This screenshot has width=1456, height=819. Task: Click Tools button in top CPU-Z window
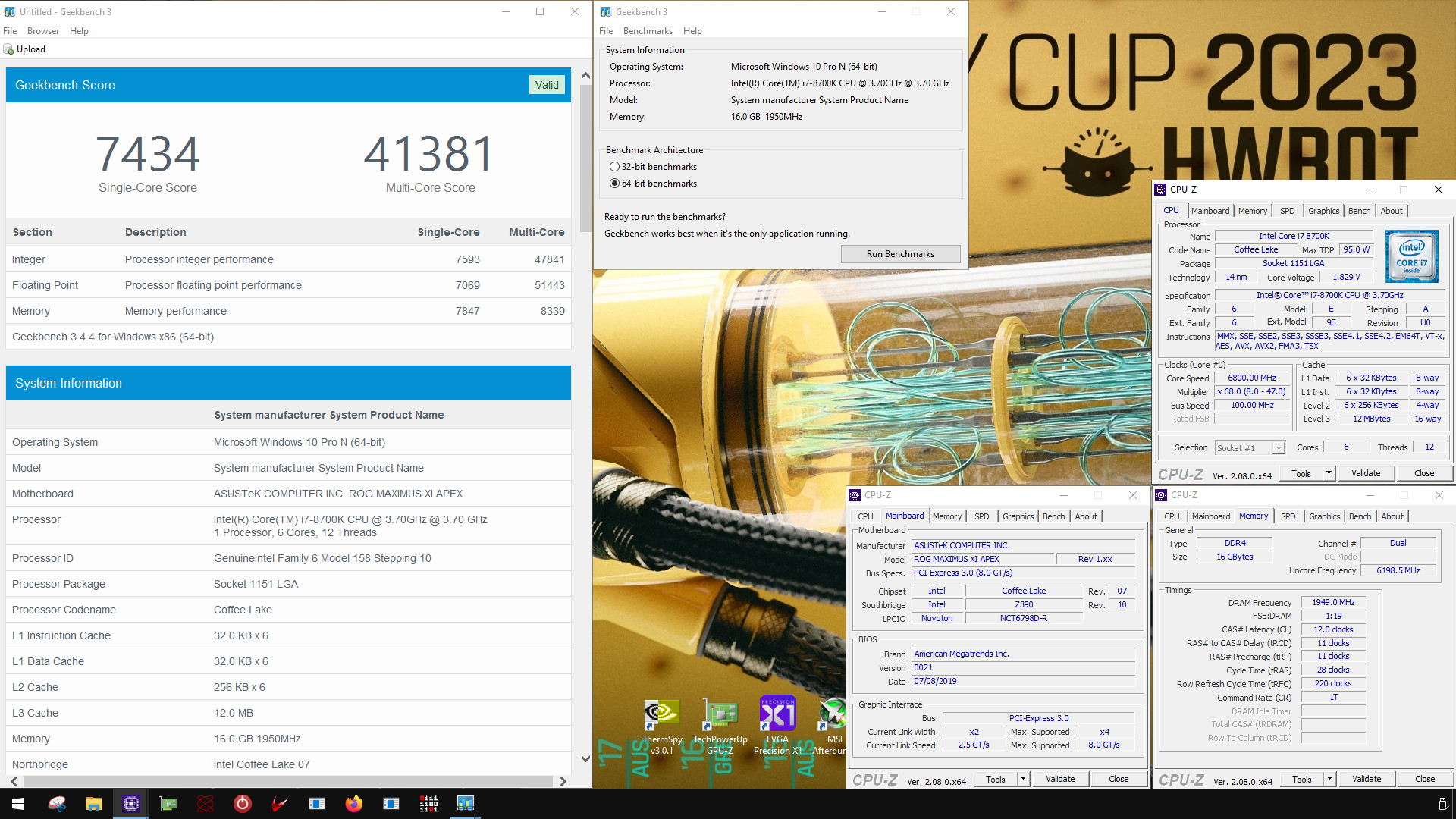(x=1301, y=473)
